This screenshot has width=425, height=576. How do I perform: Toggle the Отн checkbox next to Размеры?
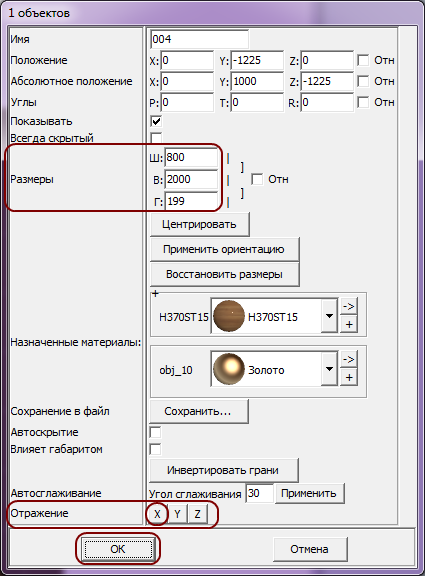tap(257, 179)
